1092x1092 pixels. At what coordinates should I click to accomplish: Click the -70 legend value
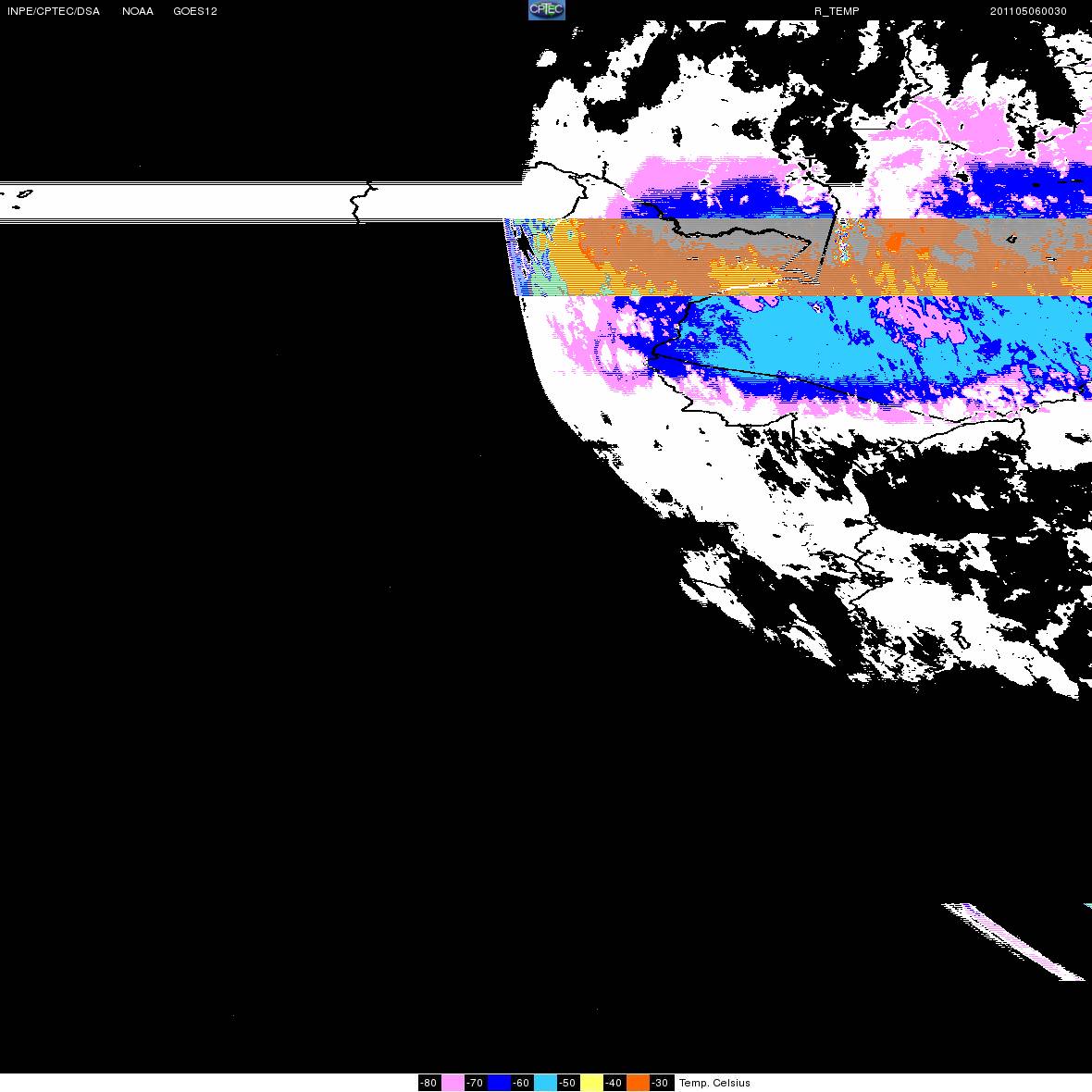pyautogui.click(x=475, y=1083)
